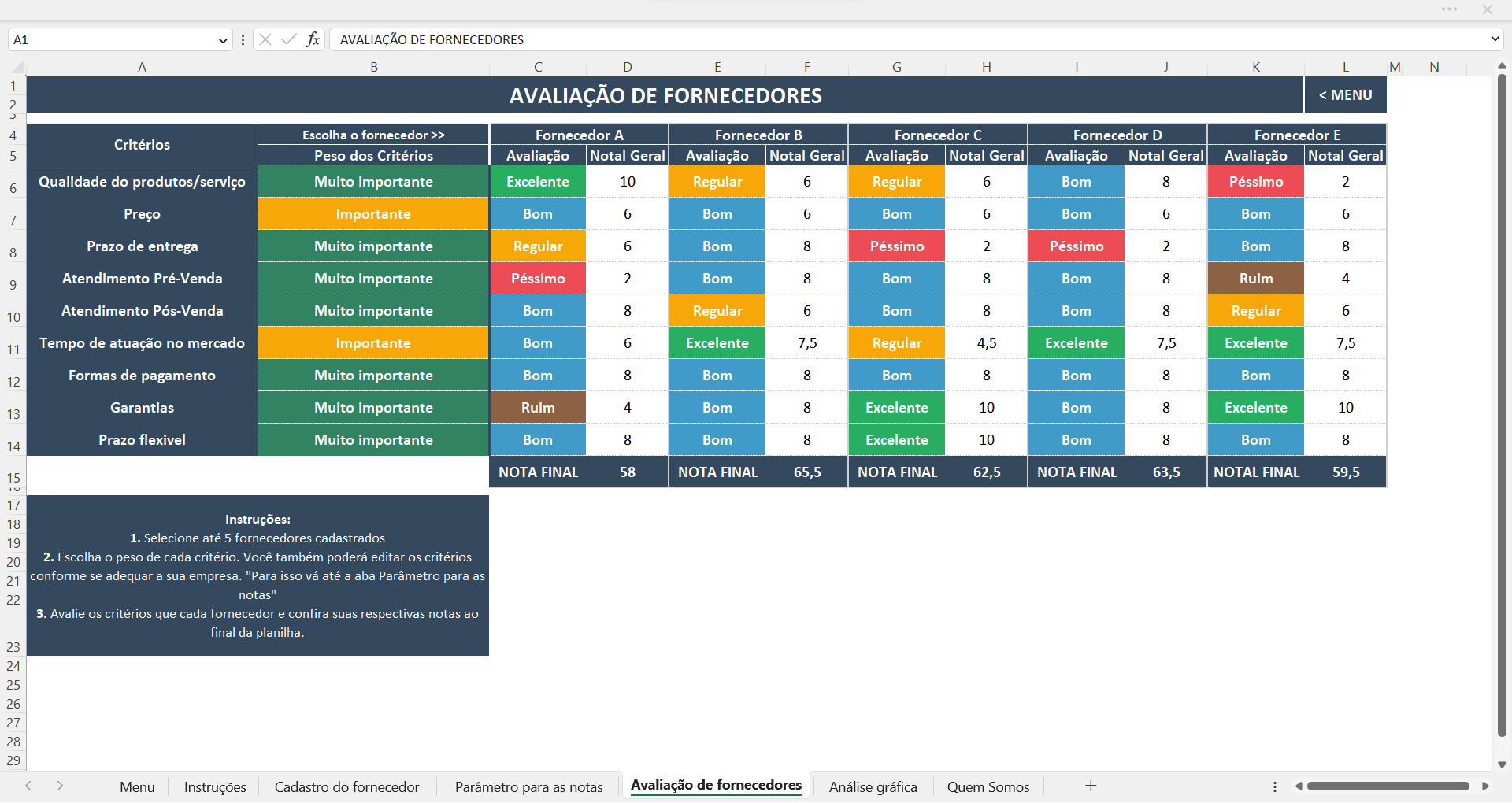Click vertical scroll up arrow
The height and width of the screenshot is (803, 1512).
pos(1502,66)
